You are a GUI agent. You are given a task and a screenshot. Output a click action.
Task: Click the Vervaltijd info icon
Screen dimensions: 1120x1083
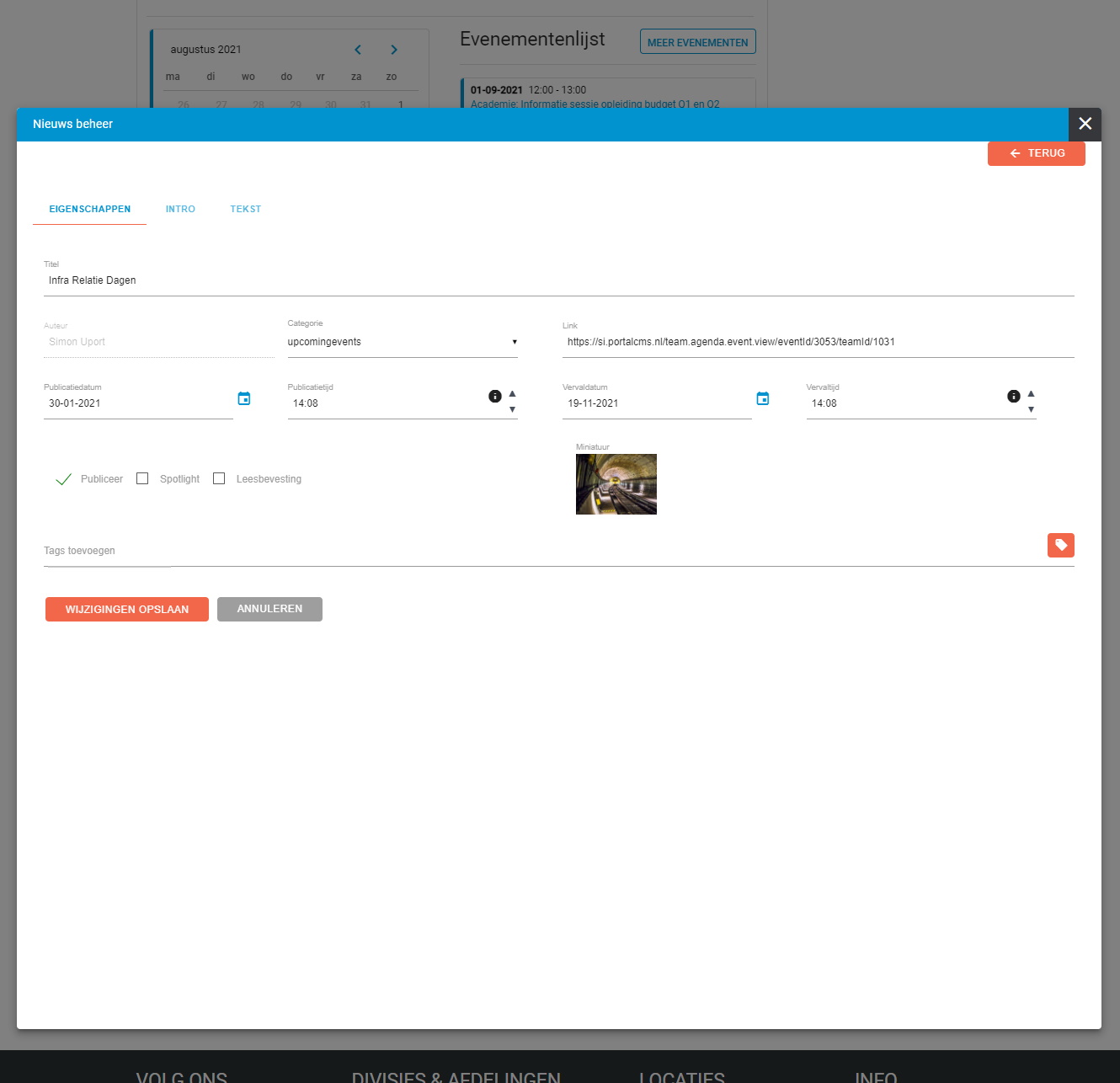[x=1014, y=396]
